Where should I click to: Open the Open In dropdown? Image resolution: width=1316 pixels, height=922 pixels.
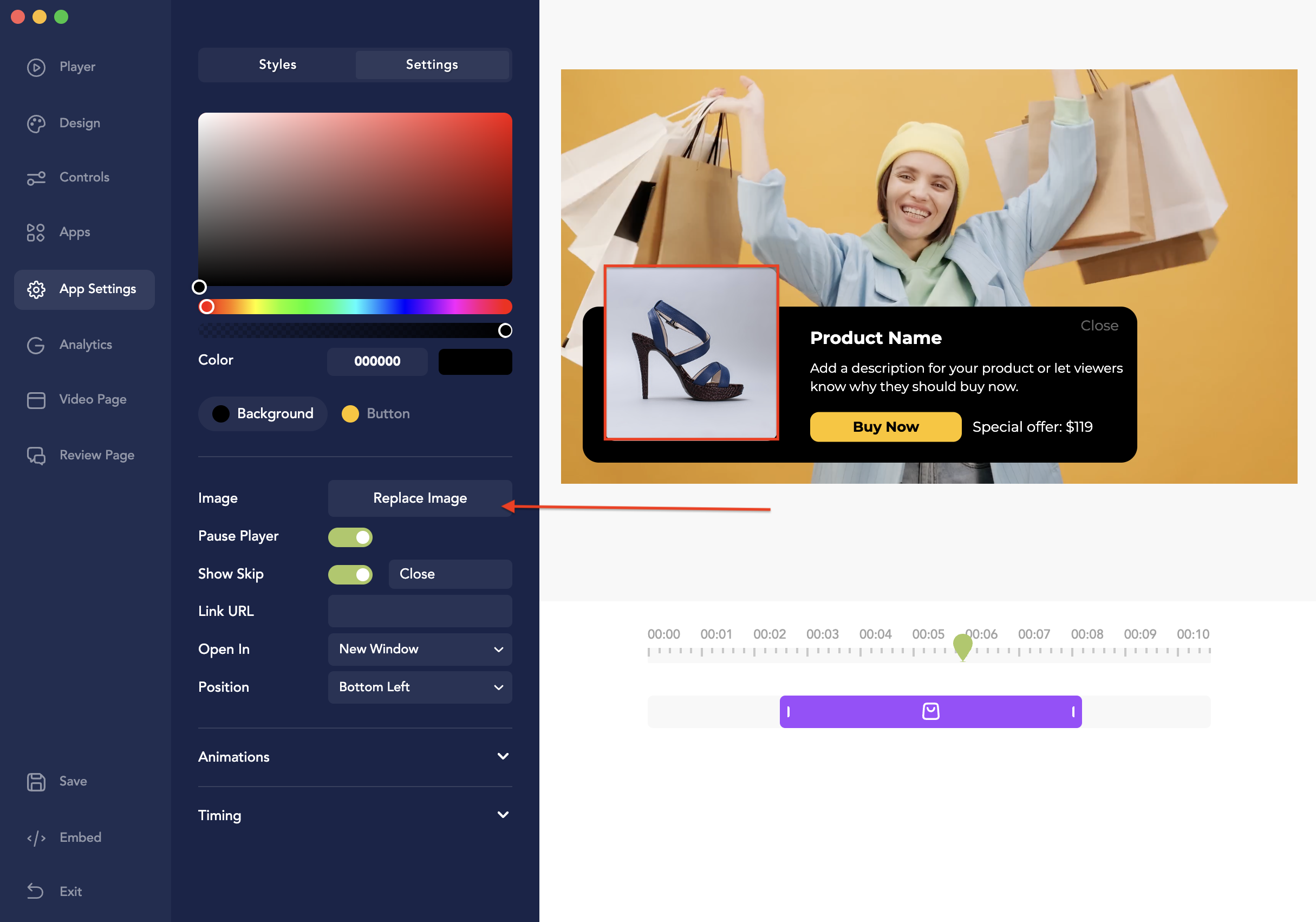(x=420, y=649)
